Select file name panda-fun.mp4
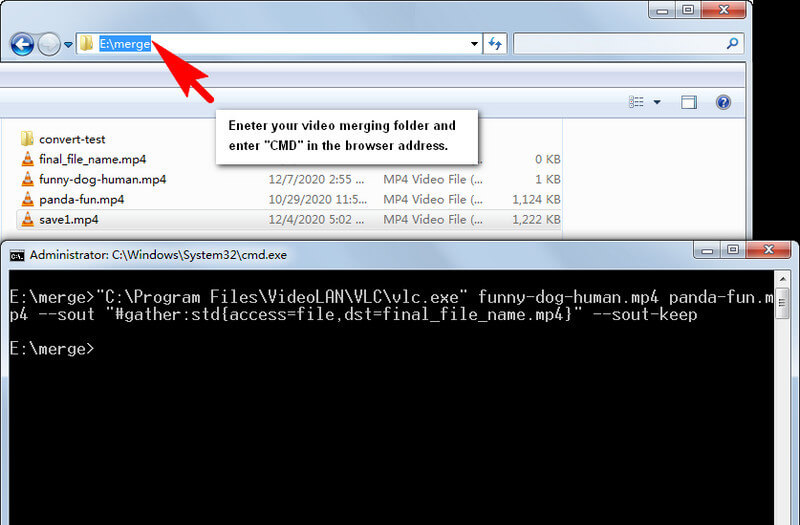The width and height of the screenshot is (800, 525). [x=82, y=199]
